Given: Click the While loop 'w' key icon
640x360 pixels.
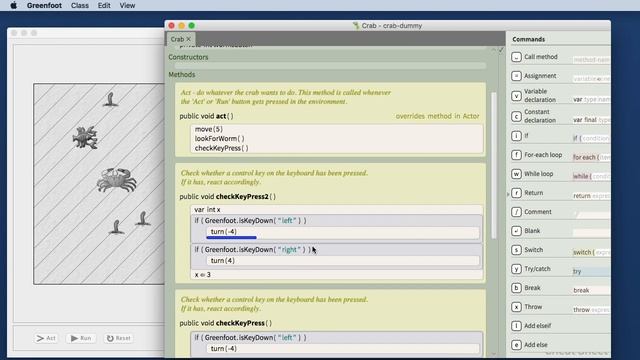Looking at the screenshot, I should [516, 174].
